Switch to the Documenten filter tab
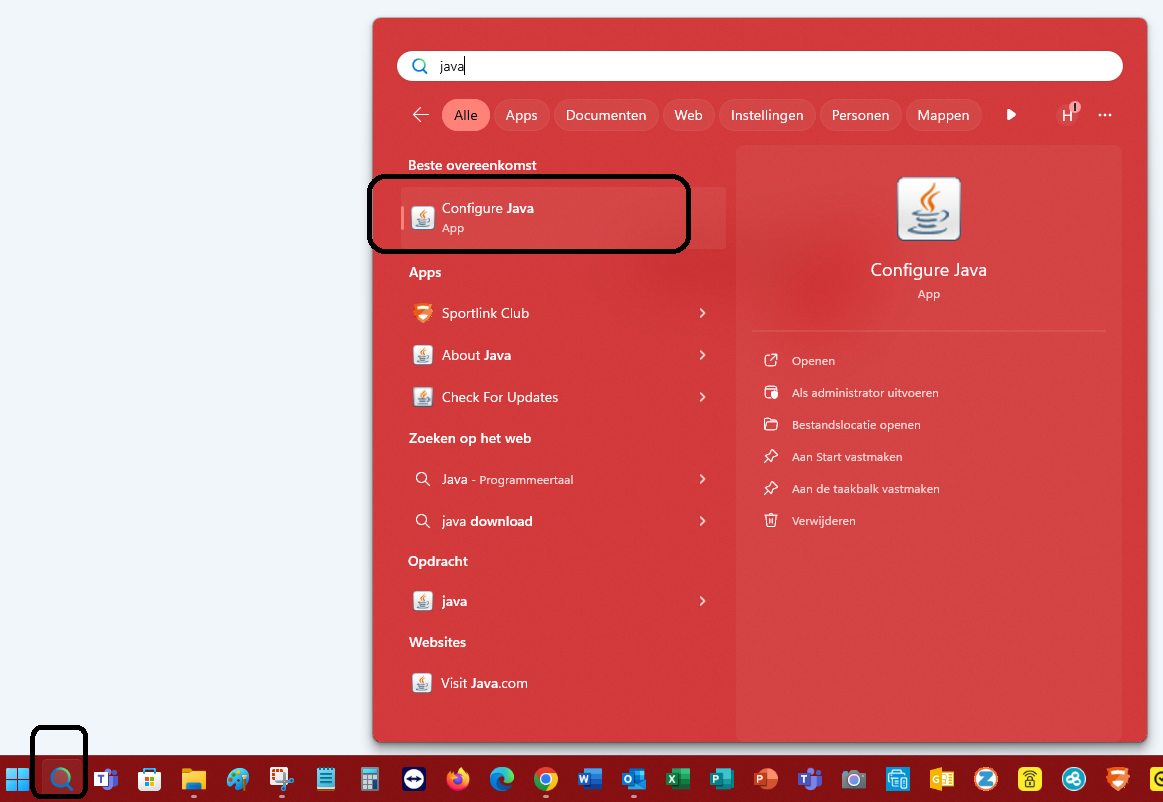 tap(606, 115)
